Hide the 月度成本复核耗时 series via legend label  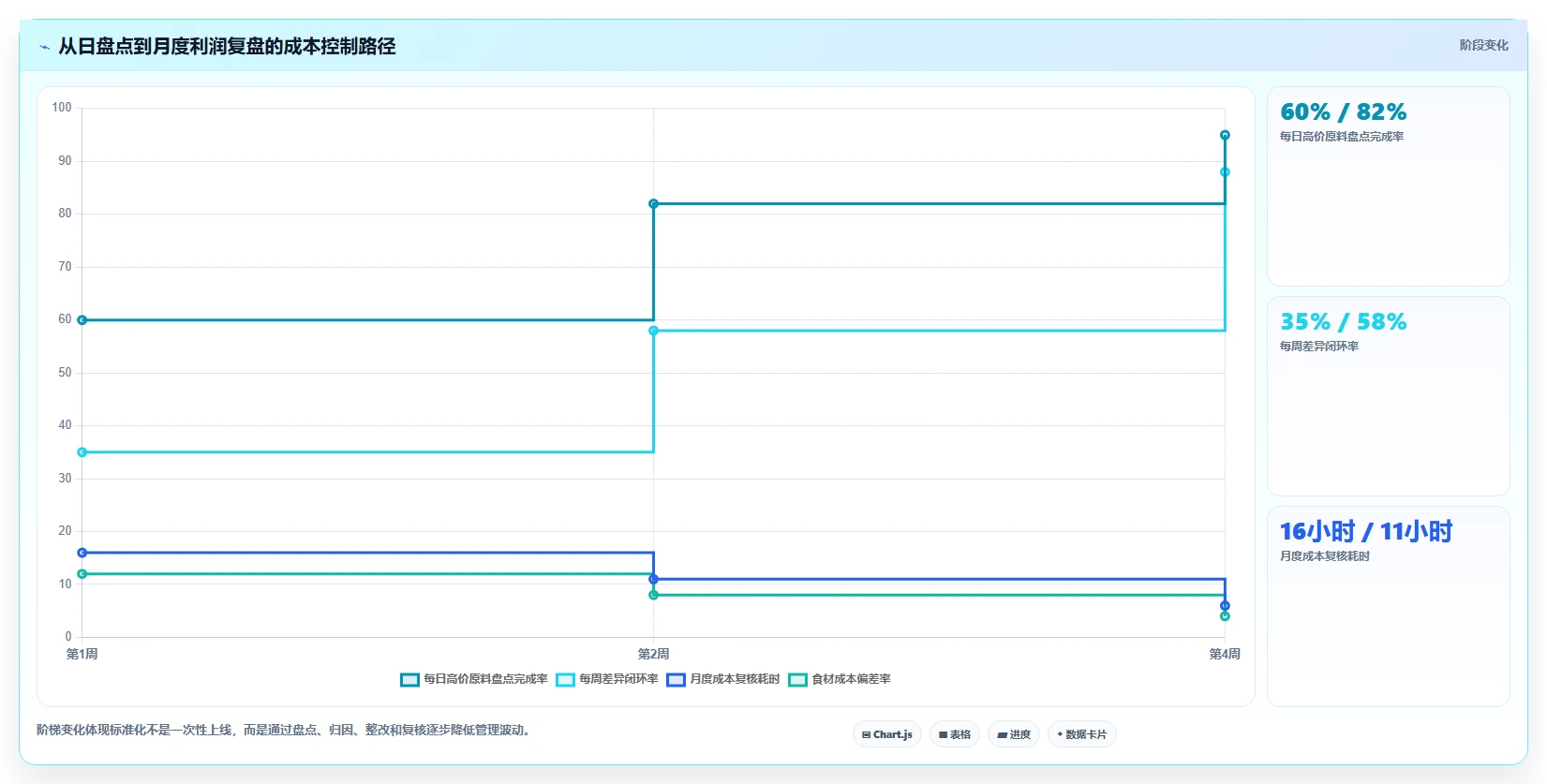pos(736,679)
